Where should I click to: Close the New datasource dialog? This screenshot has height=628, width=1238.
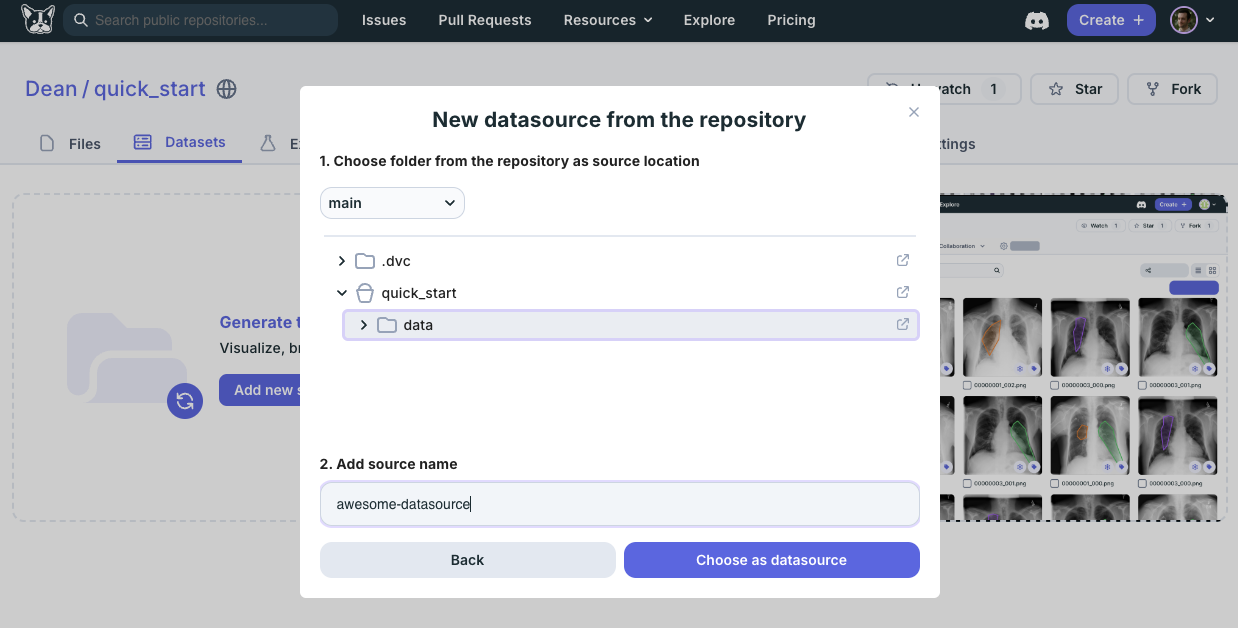(913, 112)
